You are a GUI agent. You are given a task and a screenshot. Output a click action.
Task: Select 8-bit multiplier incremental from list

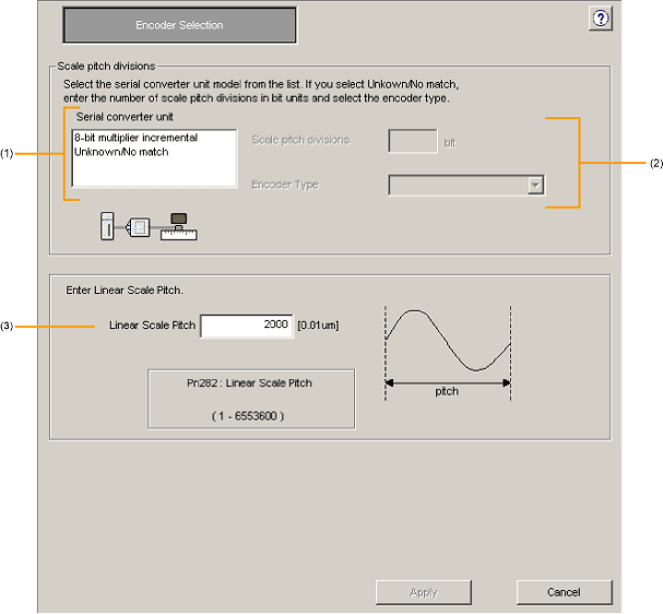pos(136,138)
